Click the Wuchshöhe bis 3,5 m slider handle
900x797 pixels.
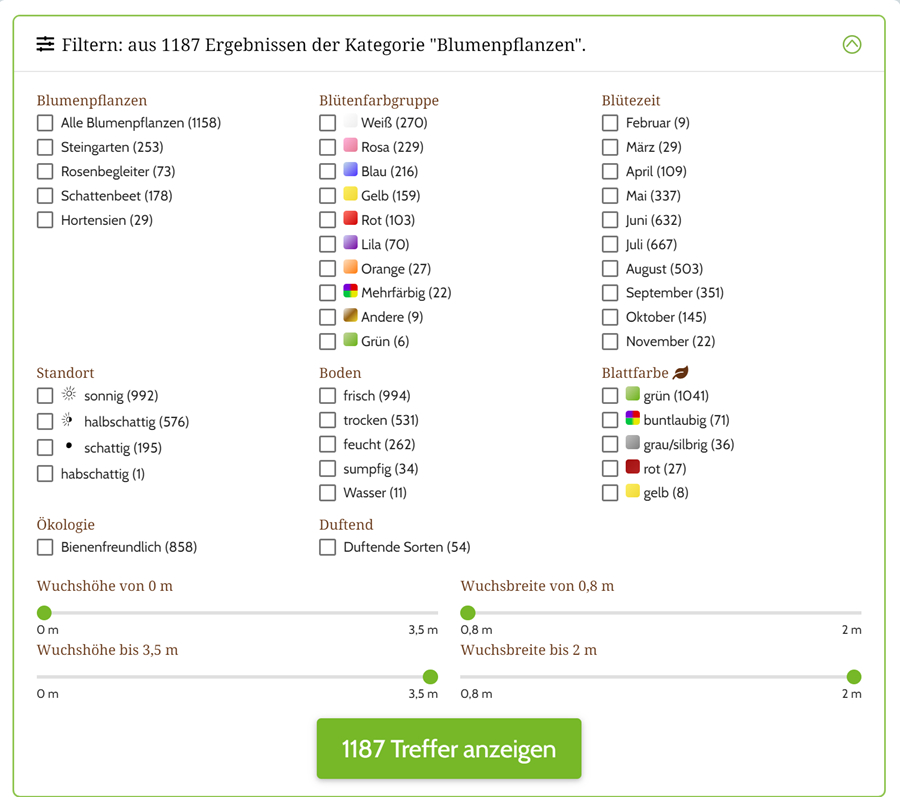(x=430, y=677)
